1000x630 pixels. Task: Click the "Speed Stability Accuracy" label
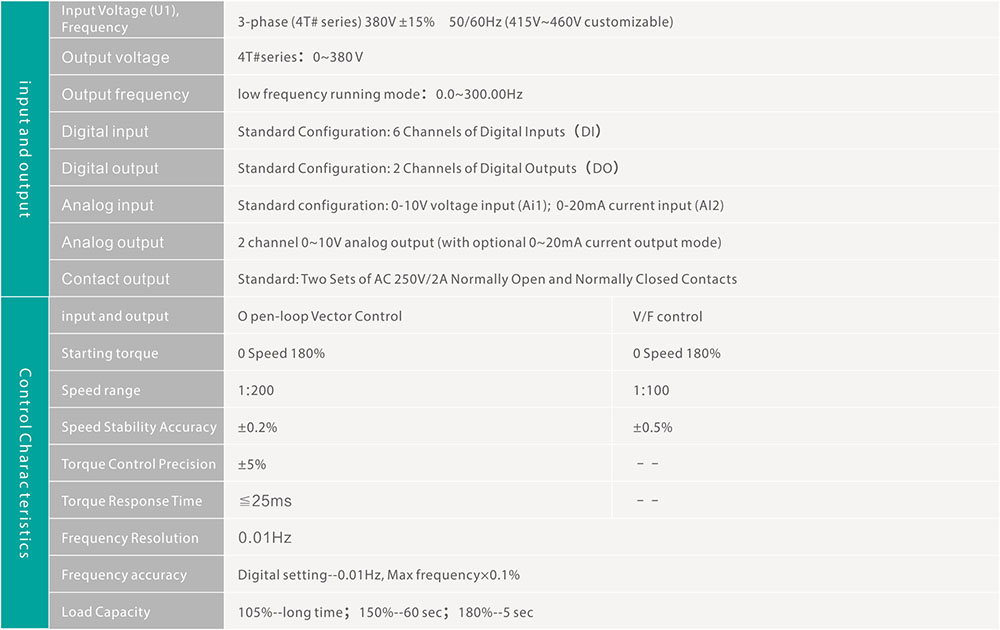coord(139,427)
